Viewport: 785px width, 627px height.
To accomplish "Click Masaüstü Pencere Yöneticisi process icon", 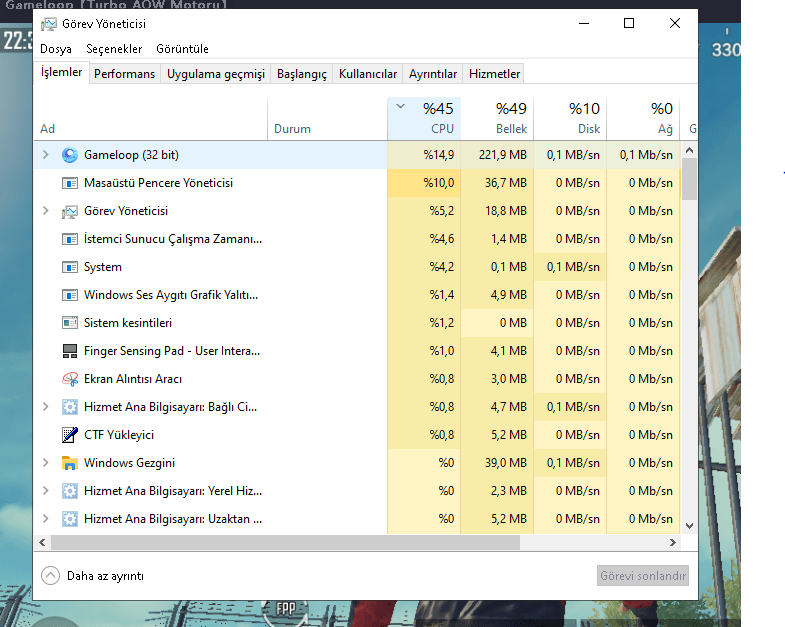I will click(x=70, y=183).
